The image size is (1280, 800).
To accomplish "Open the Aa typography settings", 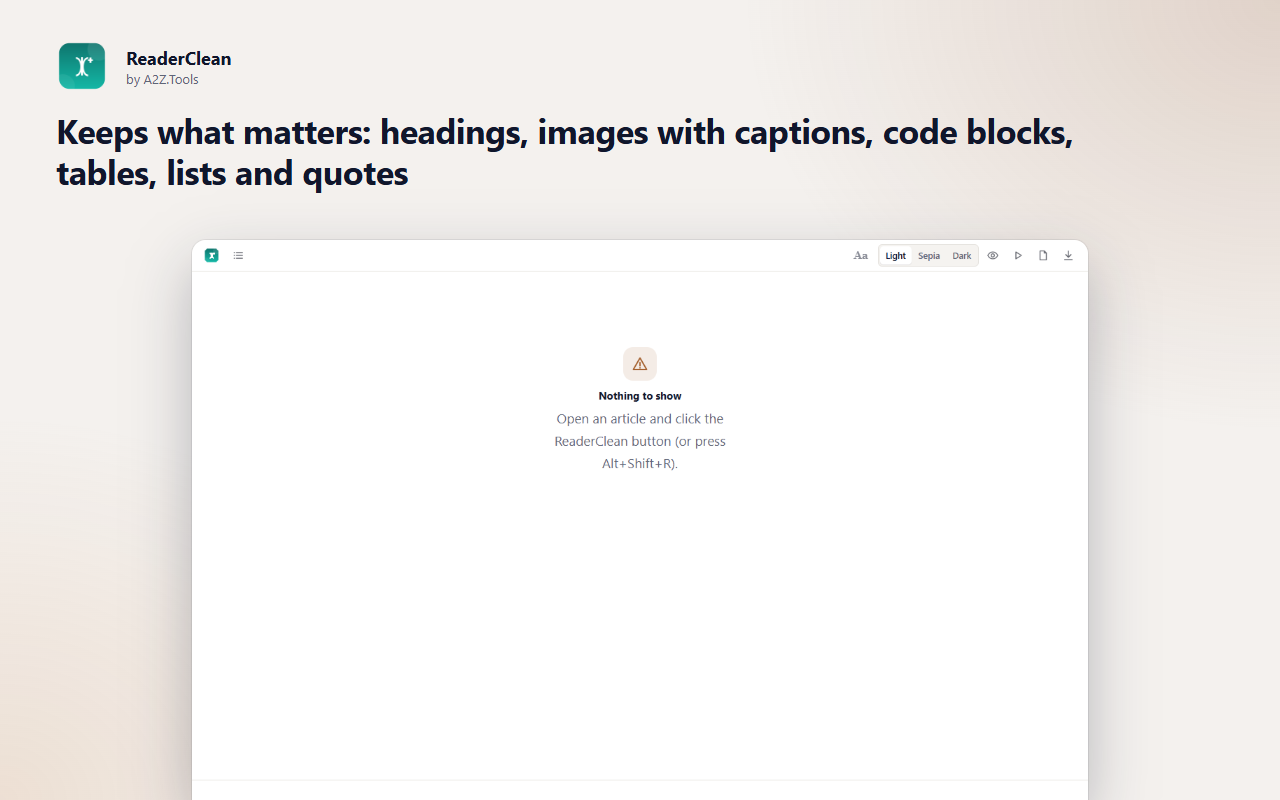I will pyautogui.click(x=860, y=256).
